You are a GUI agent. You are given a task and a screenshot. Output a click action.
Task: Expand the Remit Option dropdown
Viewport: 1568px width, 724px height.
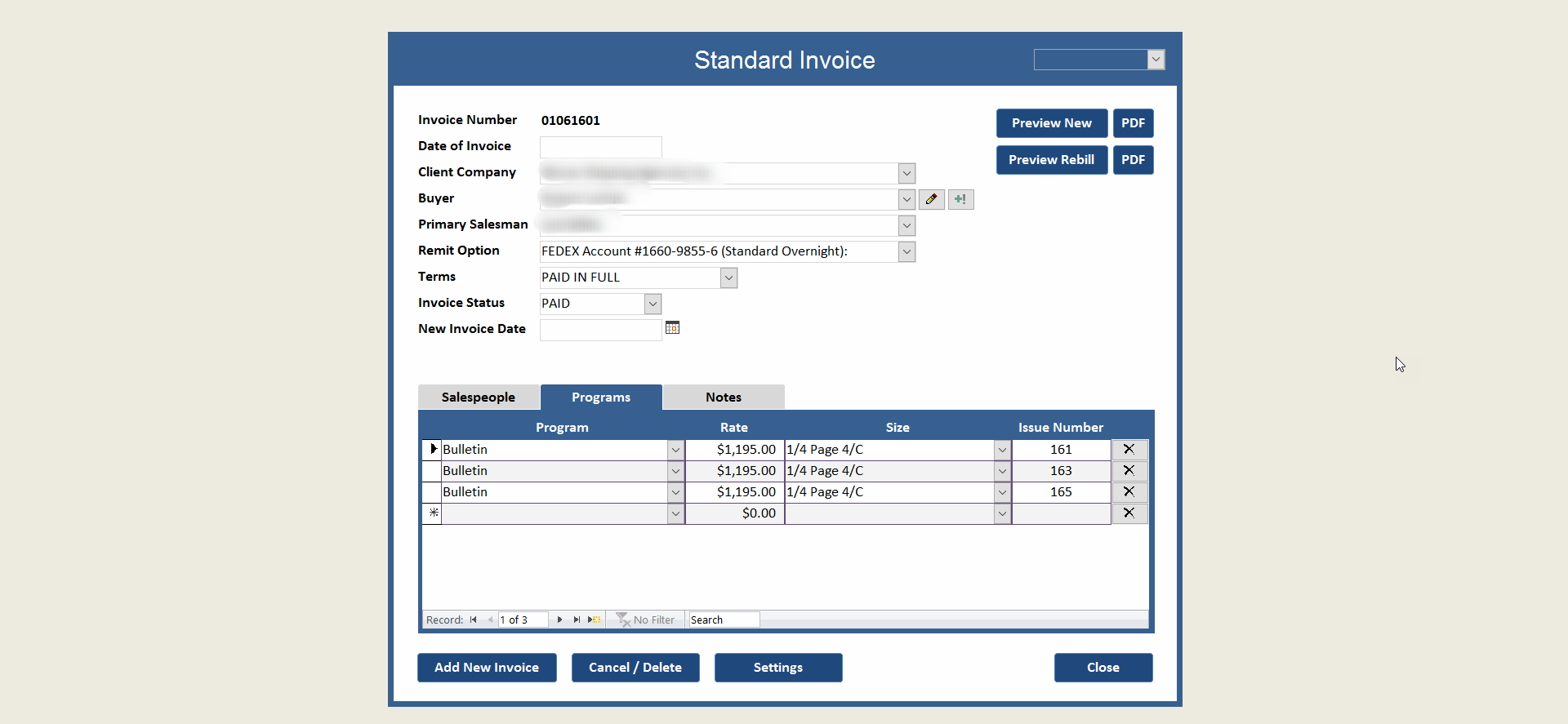906,251
